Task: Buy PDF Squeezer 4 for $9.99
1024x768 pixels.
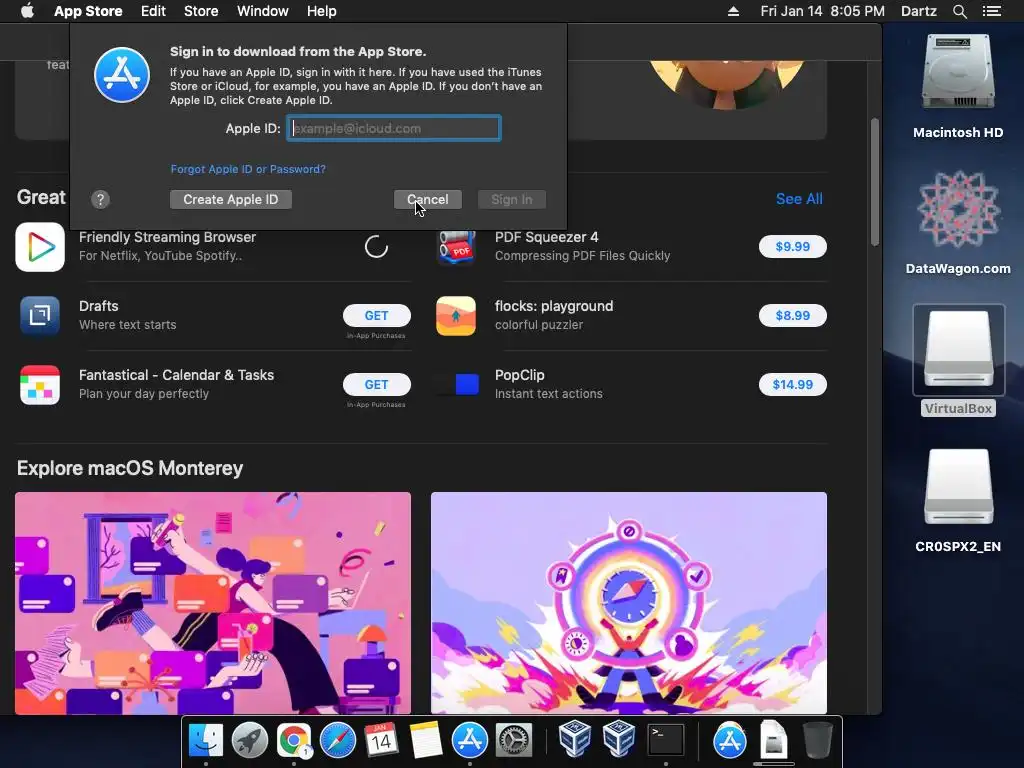Action: 792,246
